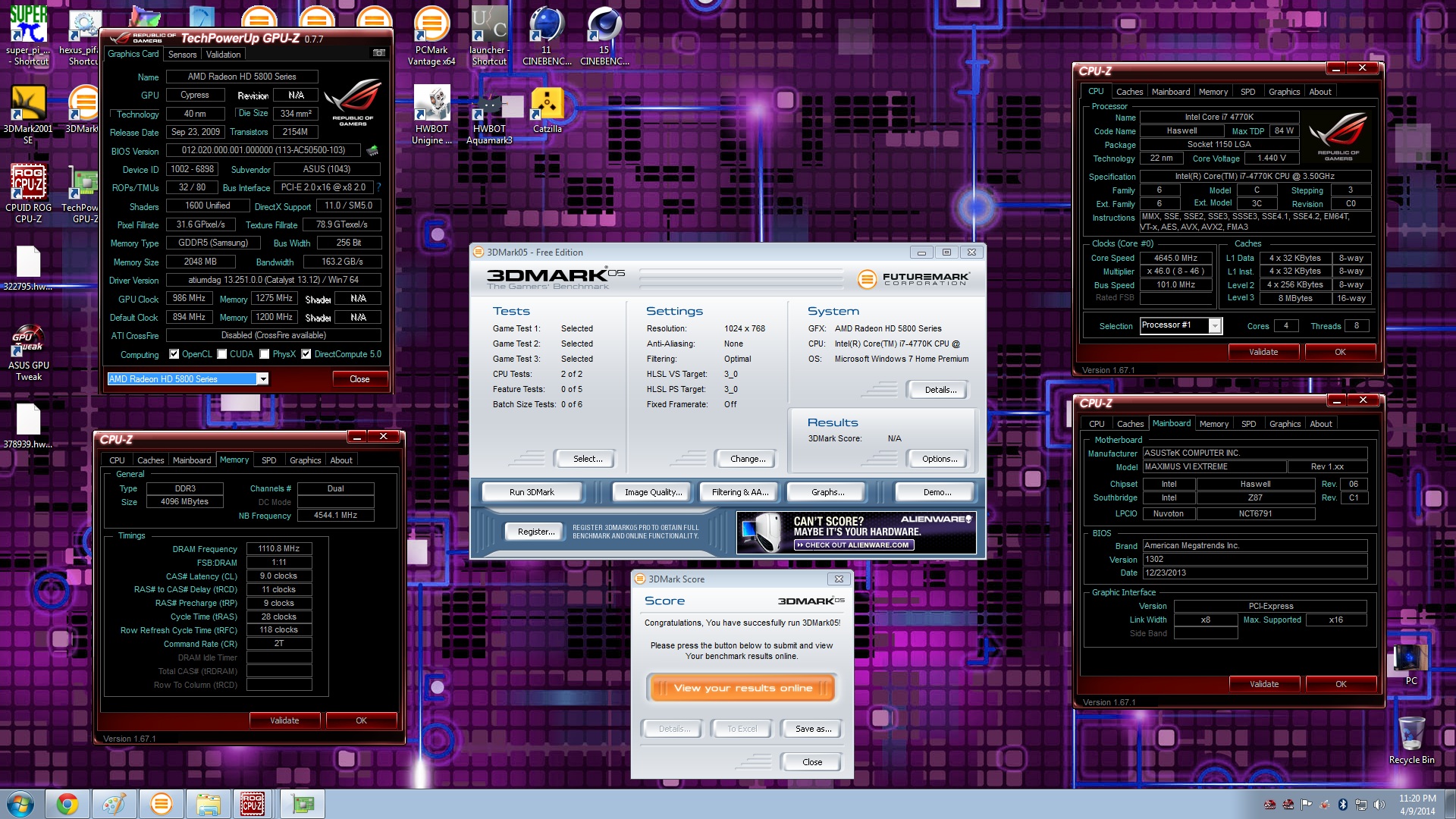This screenshot has width=1456, height=819.
Task: Click the GPU-Z Name field value
Action: 242,77
